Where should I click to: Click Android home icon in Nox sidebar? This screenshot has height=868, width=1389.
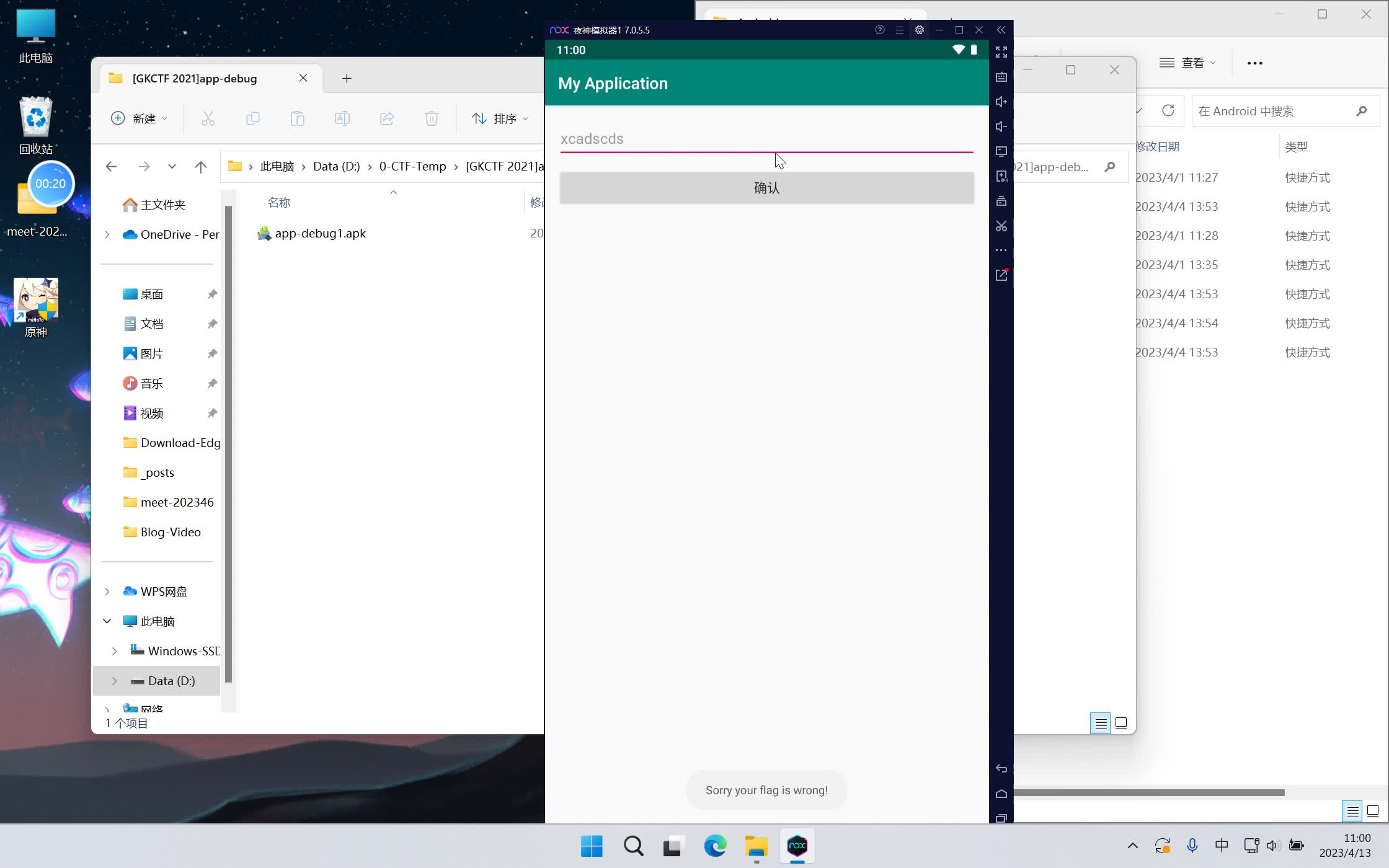tap(1001, 794)
